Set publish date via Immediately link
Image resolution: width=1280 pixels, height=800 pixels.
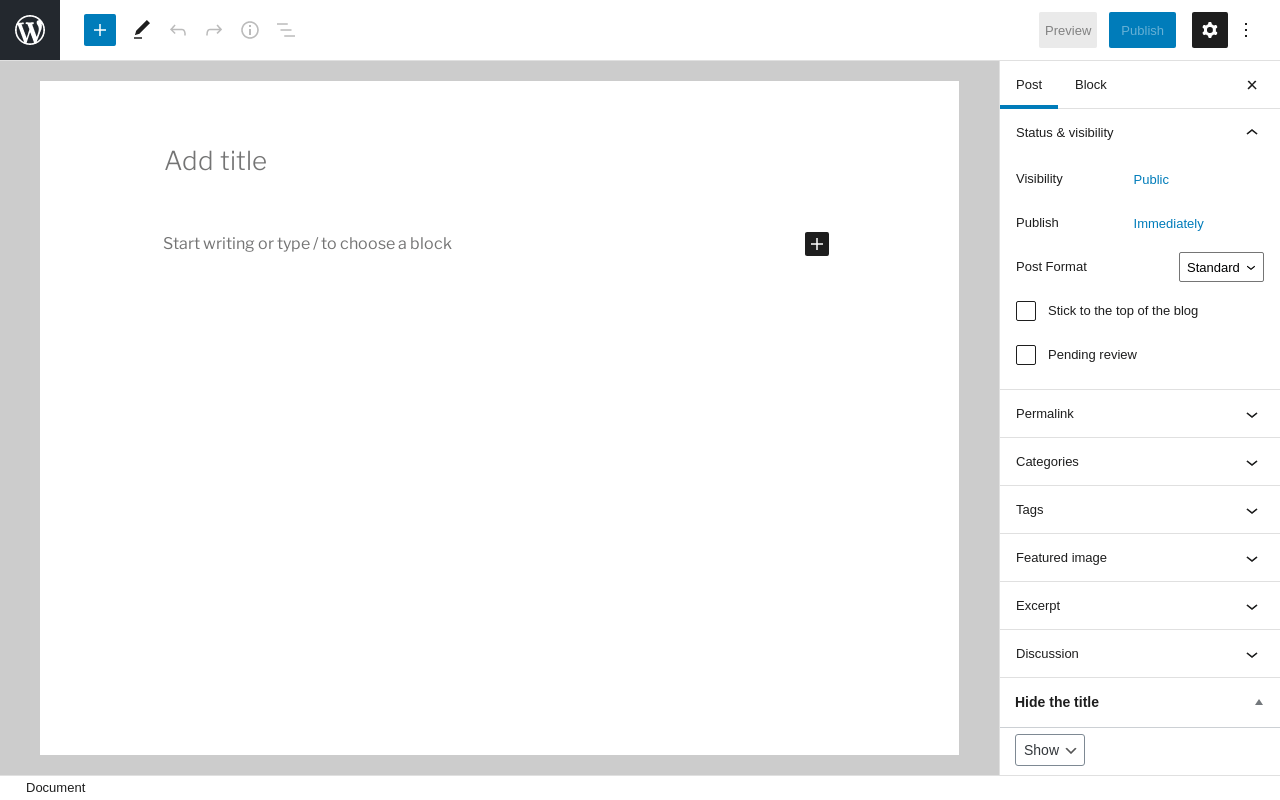[1168, 224]
